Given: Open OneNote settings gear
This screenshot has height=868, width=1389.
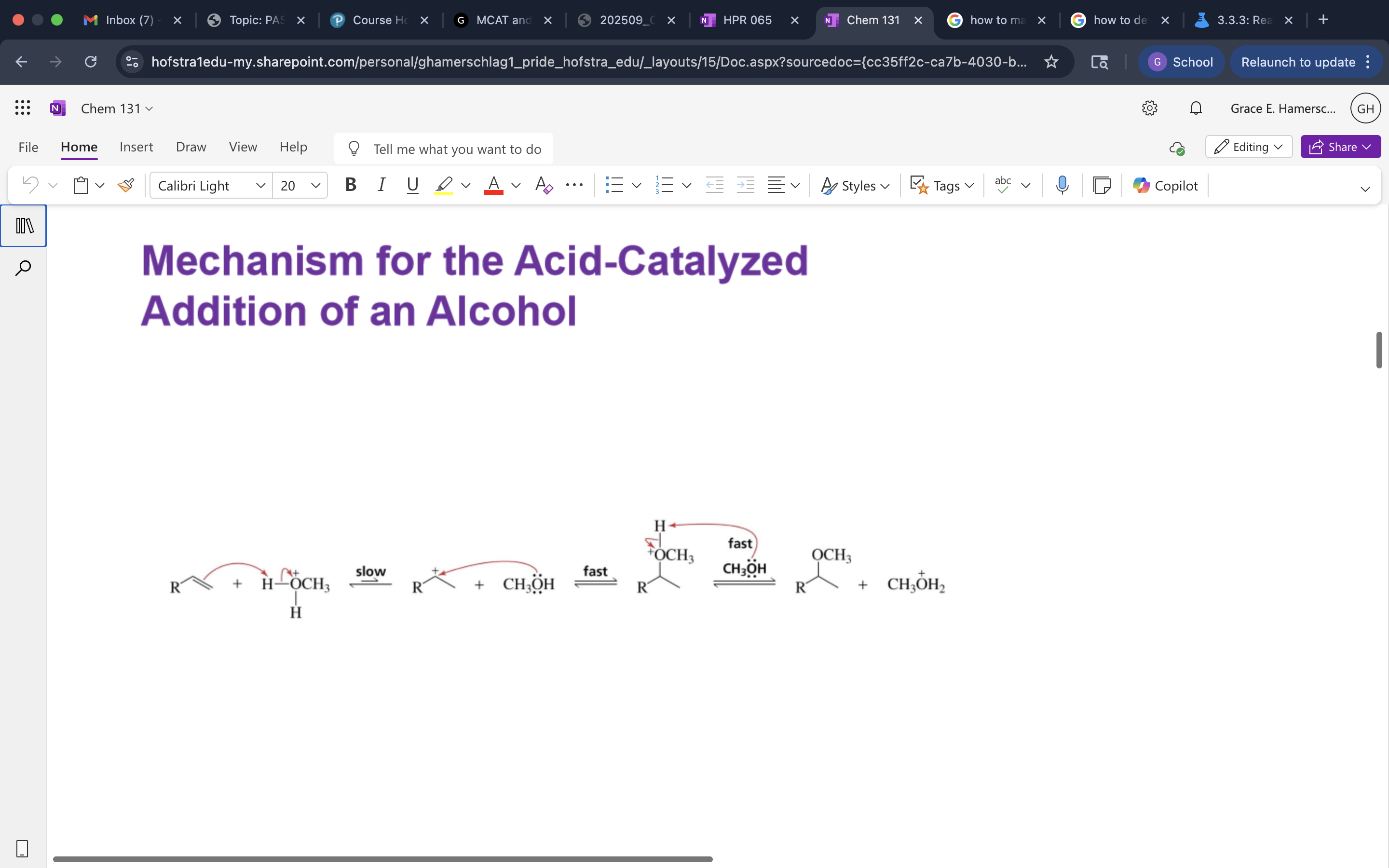Looking at the screenshot, I should pos(1150,108).
